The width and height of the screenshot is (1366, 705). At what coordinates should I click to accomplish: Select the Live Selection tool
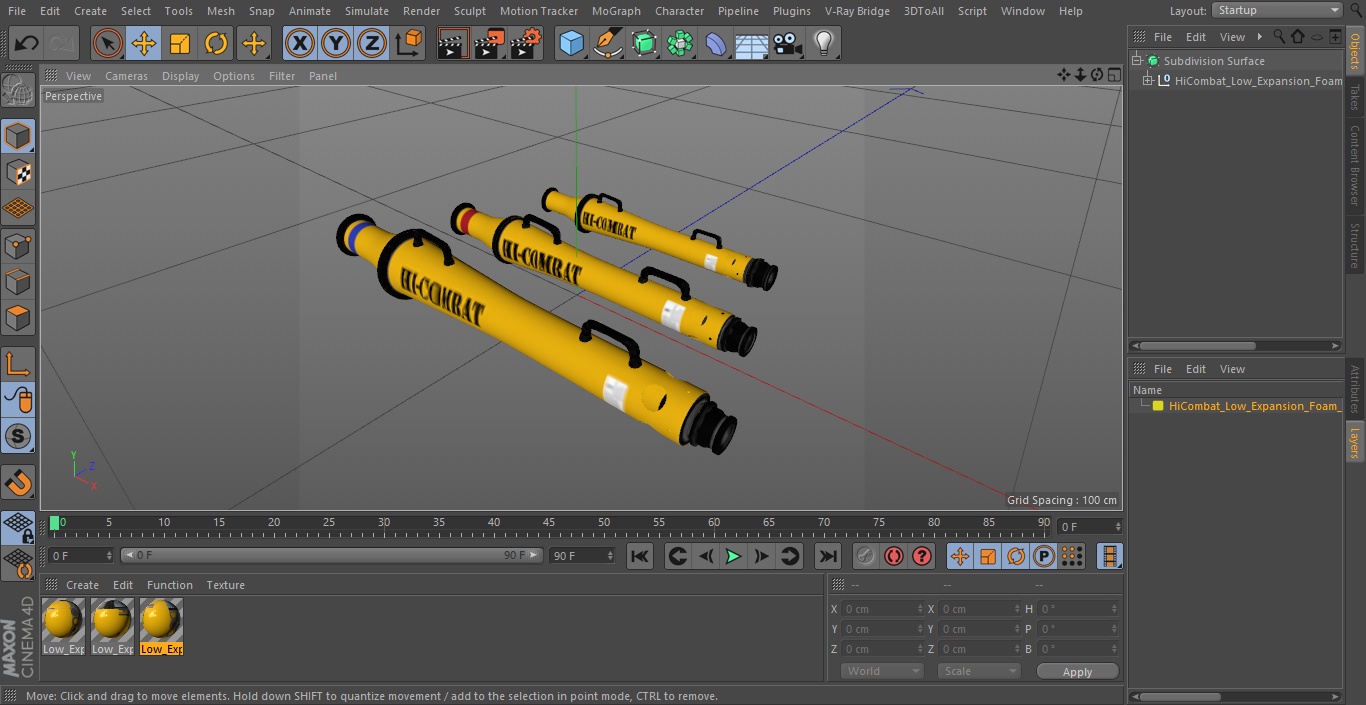107,44
